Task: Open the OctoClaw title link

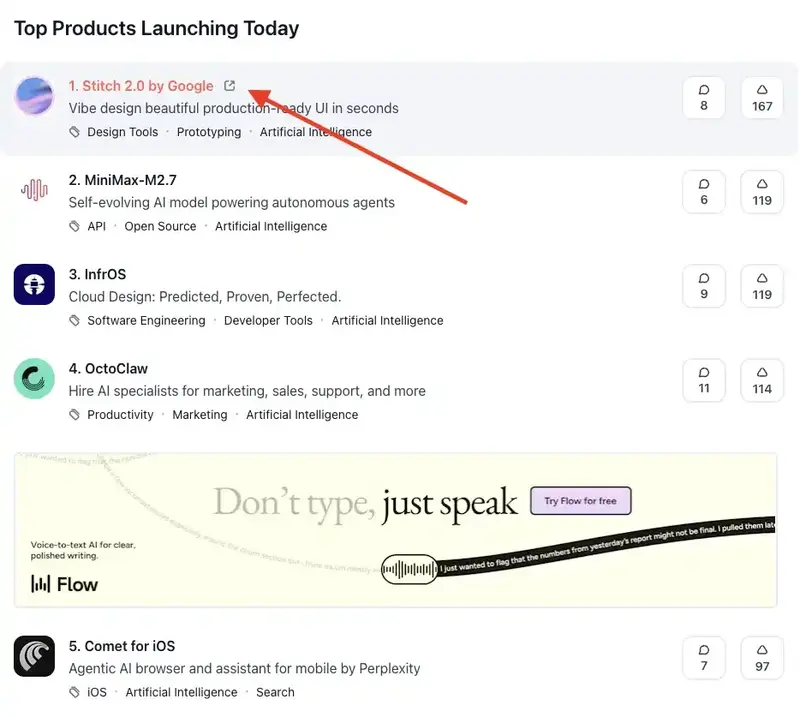Action: (x=108, y=368)
